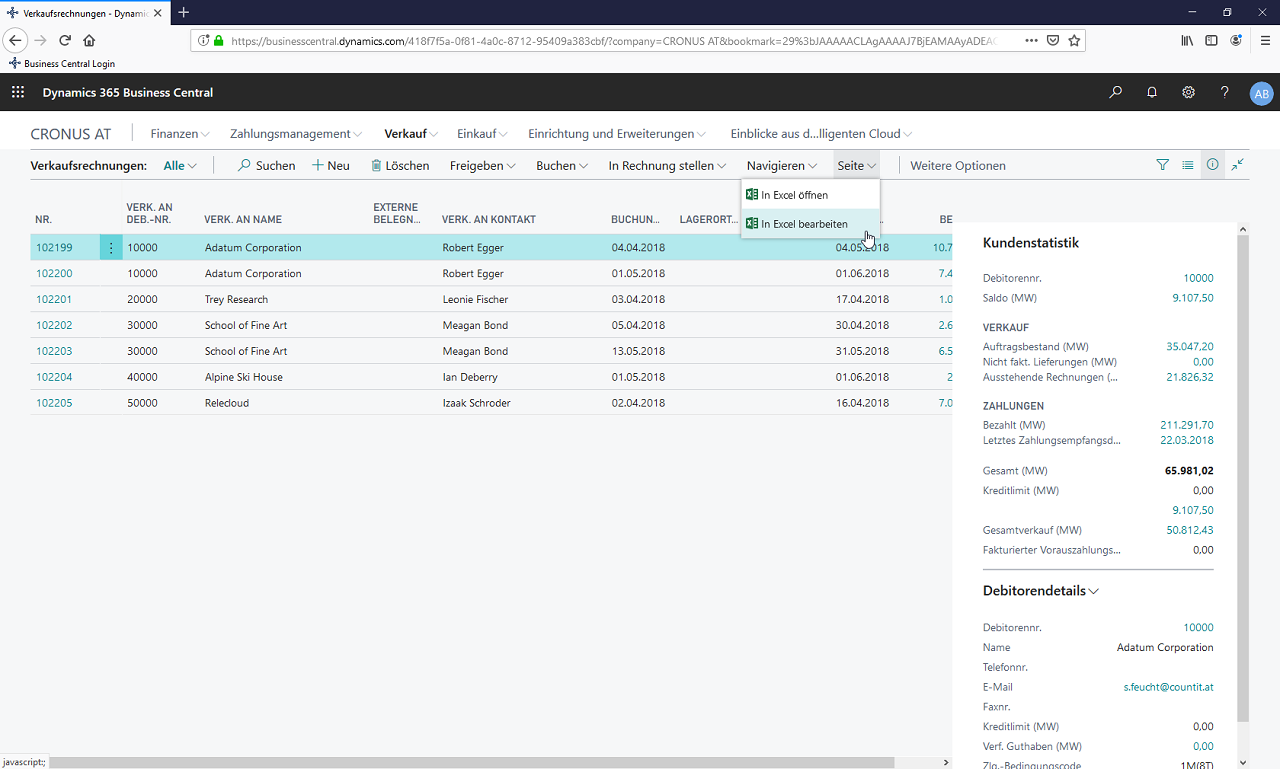The image size is (1280, 769).
Task: Open Gesamtverkauf value 50.812,43
Action: tap(1190, 530)
